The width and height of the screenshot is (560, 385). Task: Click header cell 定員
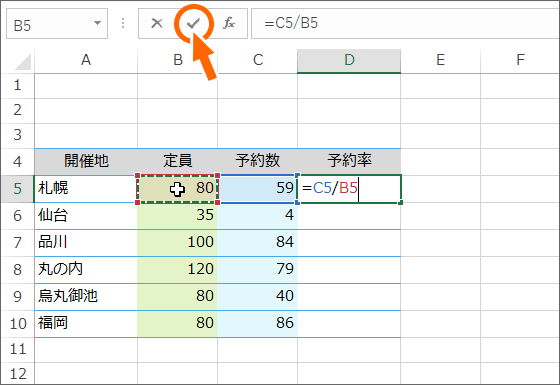pos(178,161)
